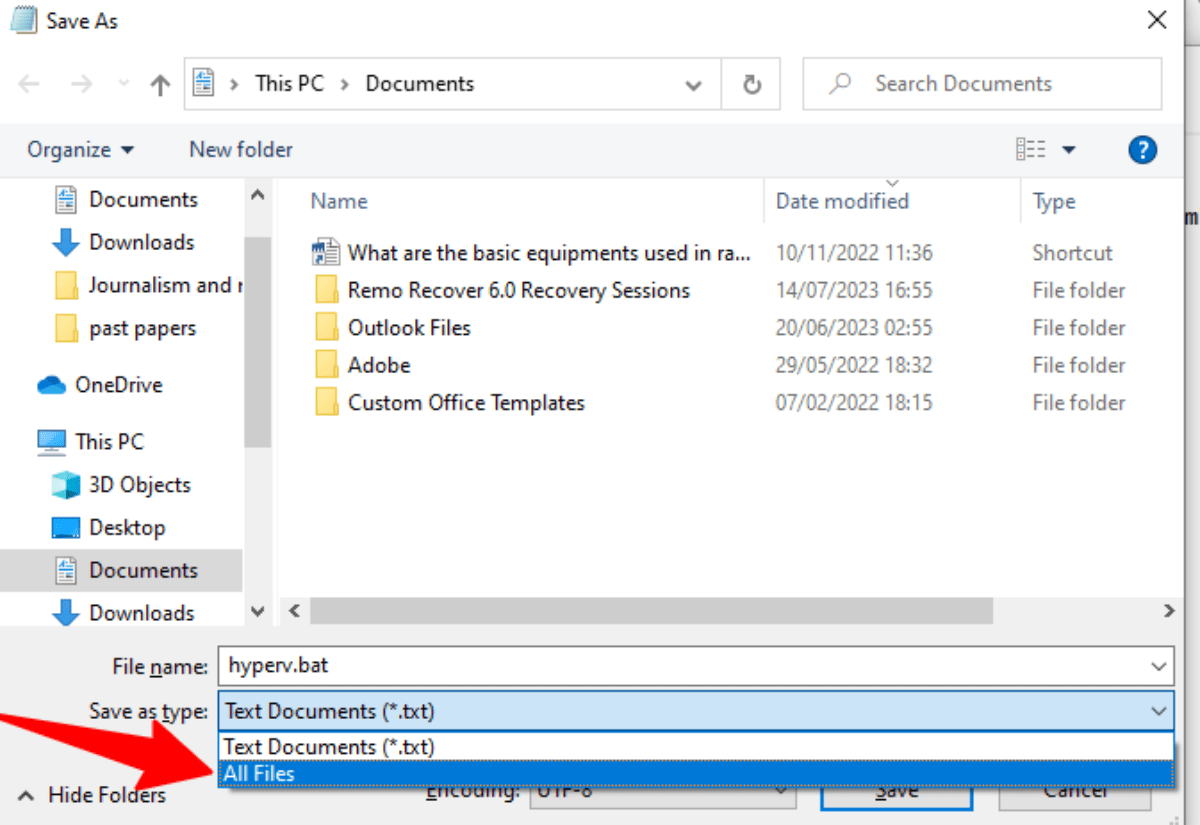The width and height of the screenshot is (1200, 825).
Task: Select Desktop in the navigation pane
Action: click(126, 528)
